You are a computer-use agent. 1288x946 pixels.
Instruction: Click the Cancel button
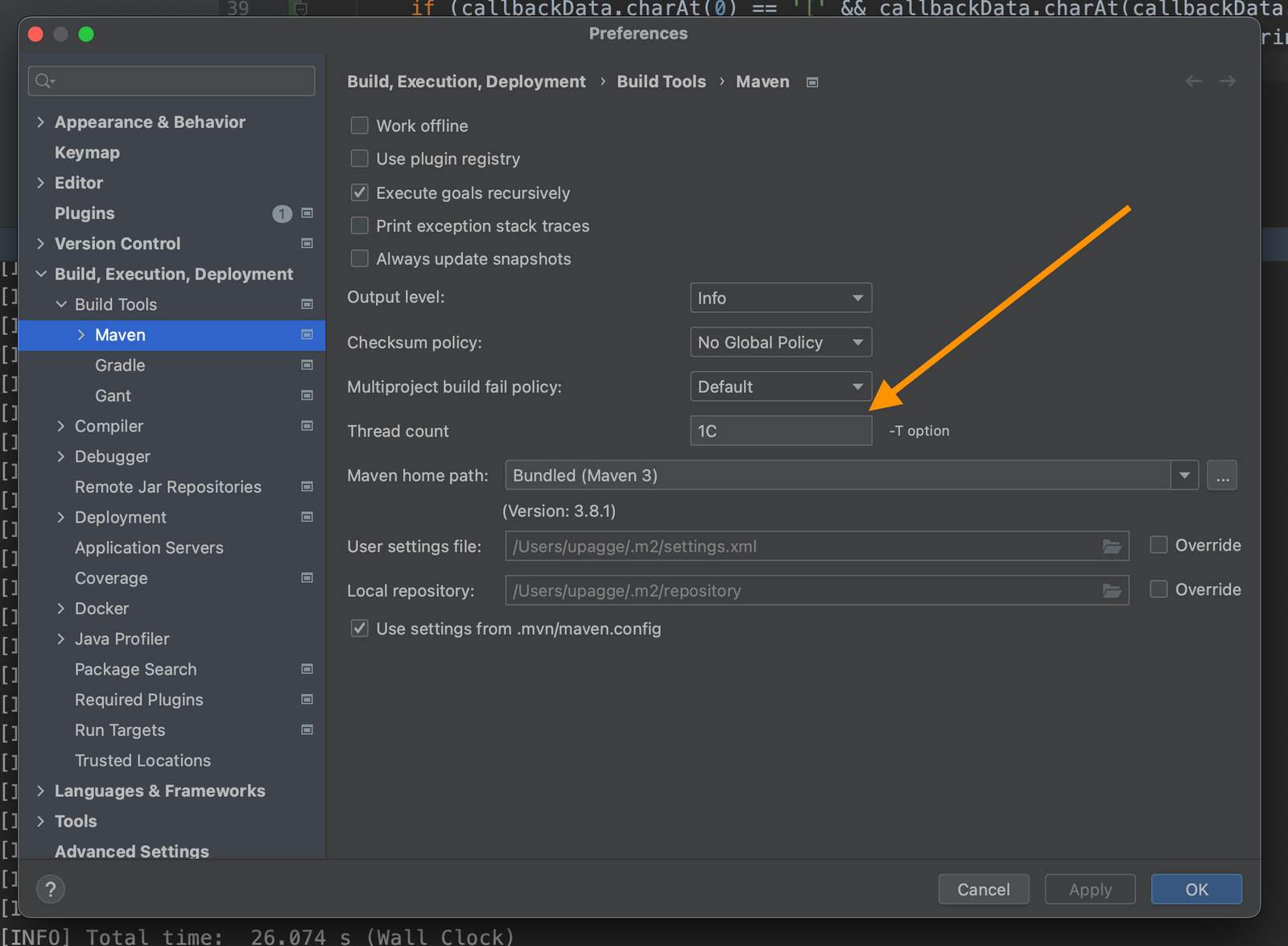983,890
